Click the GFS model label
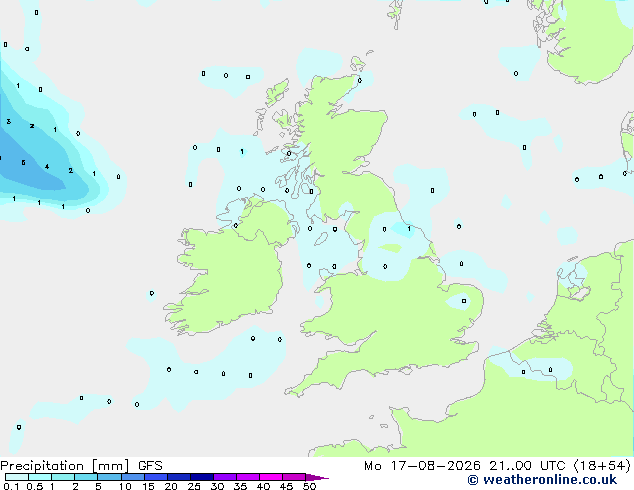The width and height of the screenshot is (634, 490). click(x=150, y=466)
